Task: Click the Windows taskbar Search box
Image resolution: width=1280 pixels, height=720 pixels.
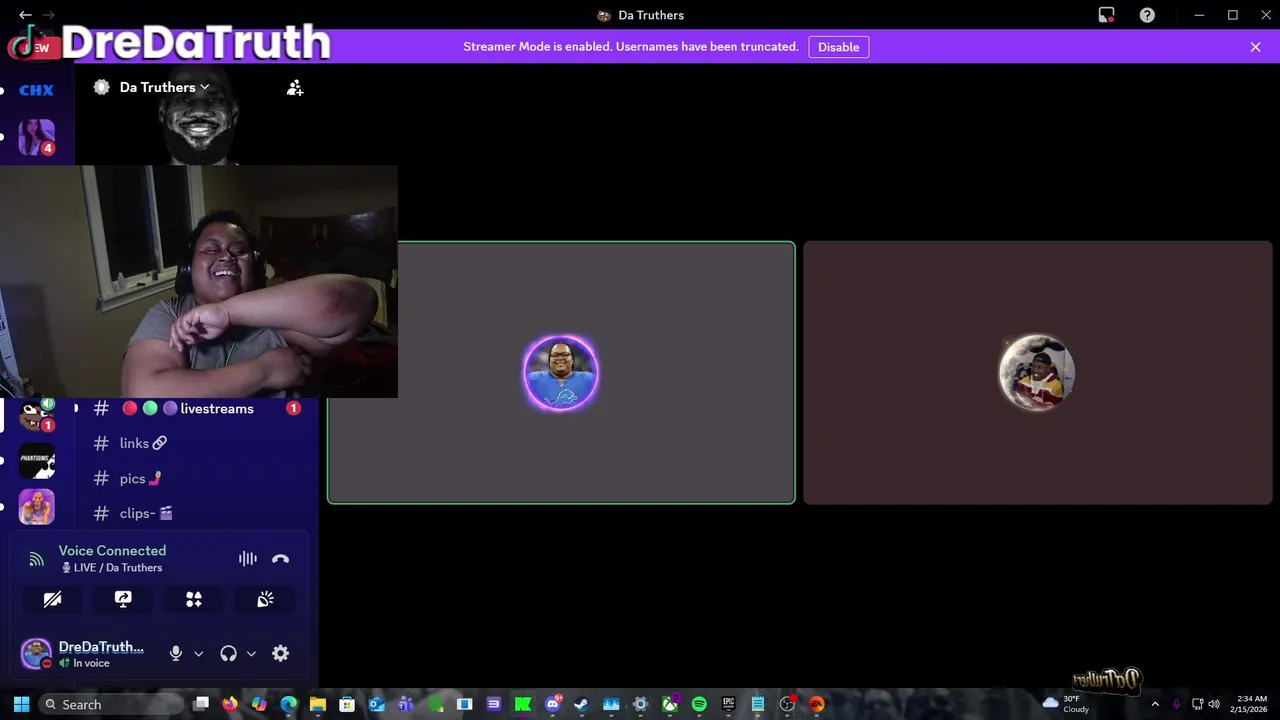Action: tap(111, 704)
